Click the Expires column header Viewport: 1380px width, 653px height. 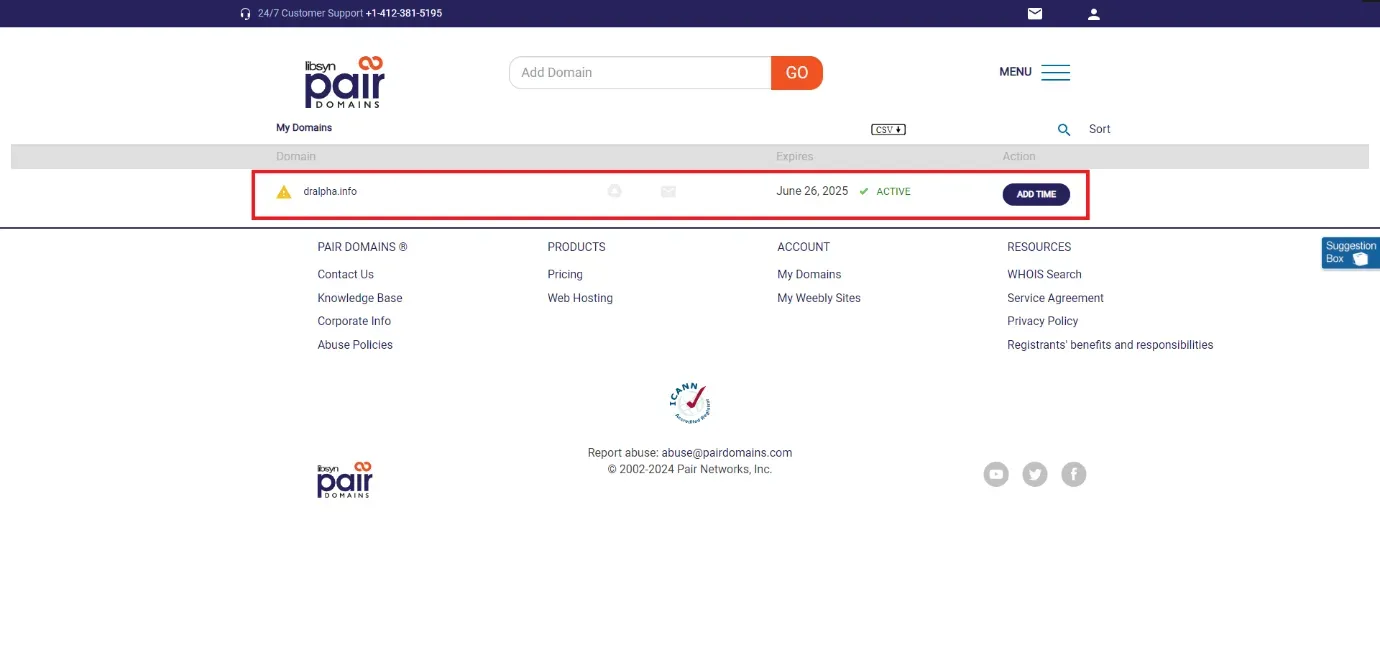pyautogui.click(x=795, y=157)
